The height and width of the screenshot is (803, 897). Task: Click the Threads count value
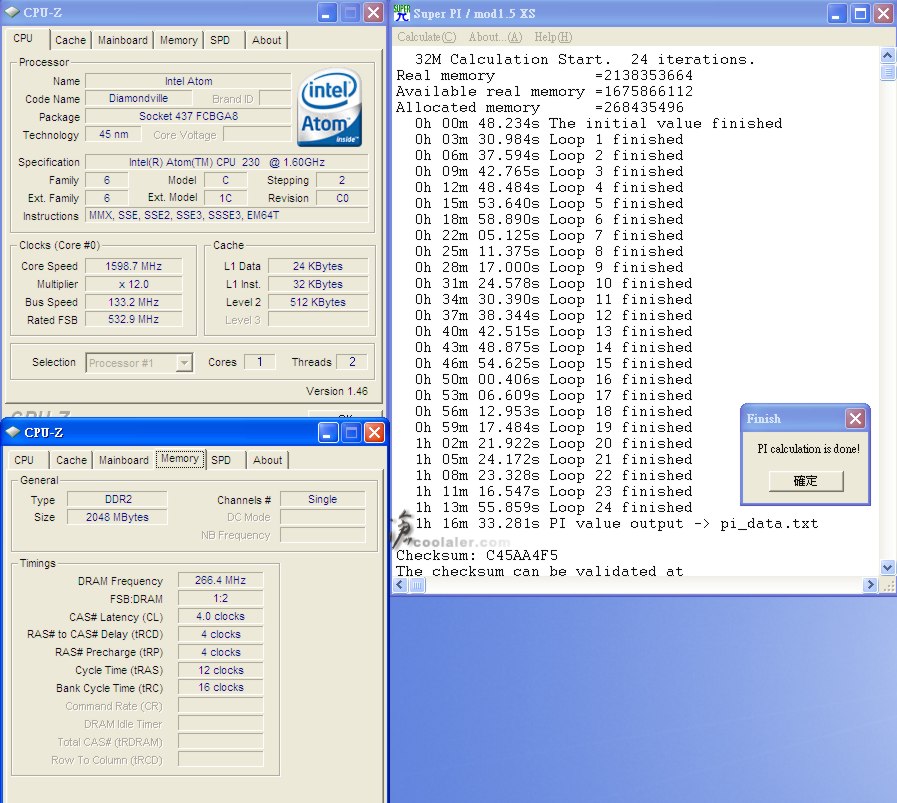352,361
